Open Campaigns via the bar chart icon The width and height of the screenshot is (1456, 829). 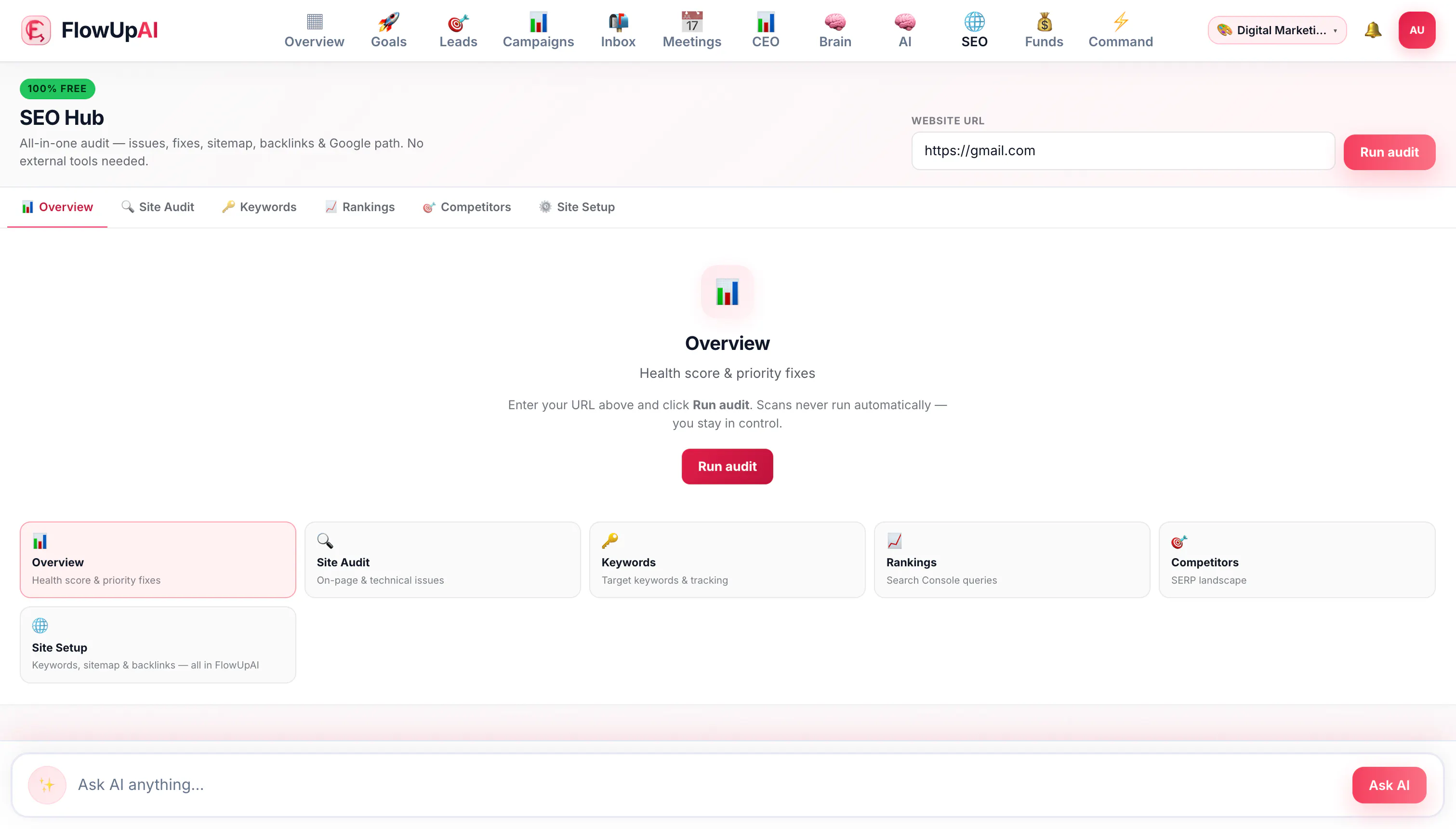[x=538, y=22]
